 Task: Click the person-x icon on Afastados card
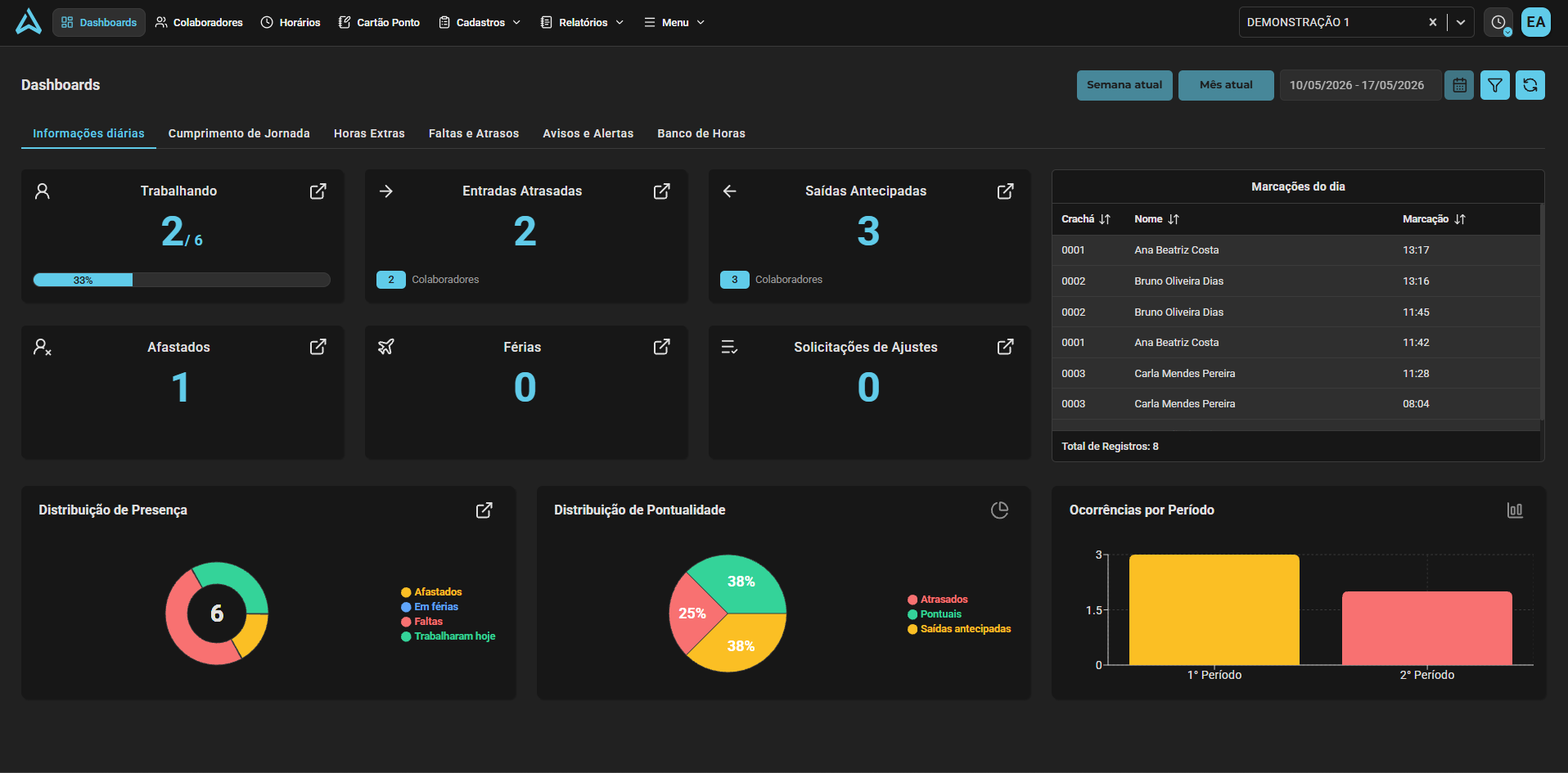coord(43,347)
